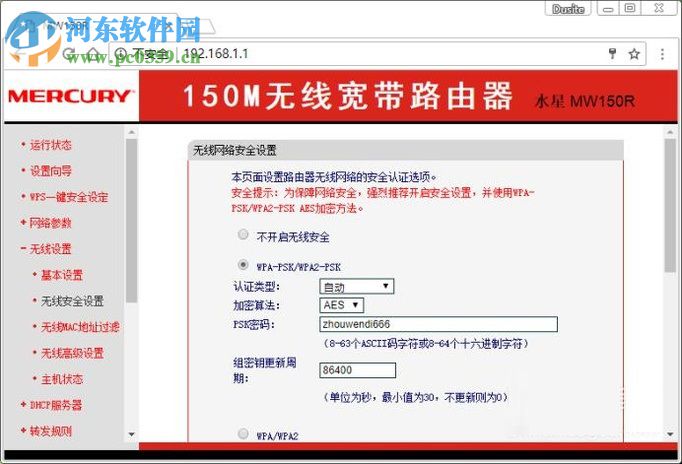Click sidebar scrollbar down arrow
Screen dimensions: 682x464
131,434
